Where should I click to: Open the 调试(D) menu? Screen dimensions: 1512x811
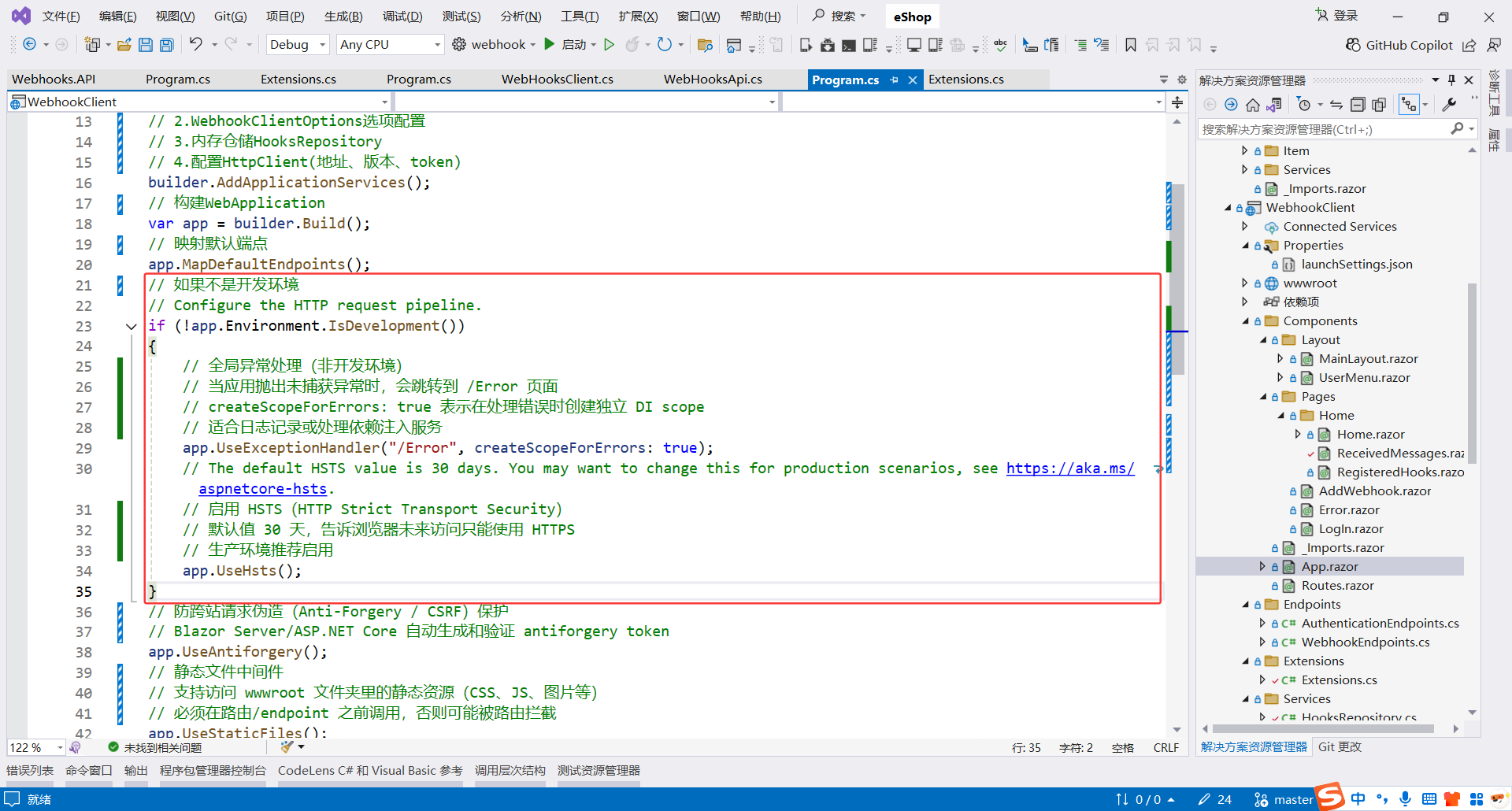[402, 17]
